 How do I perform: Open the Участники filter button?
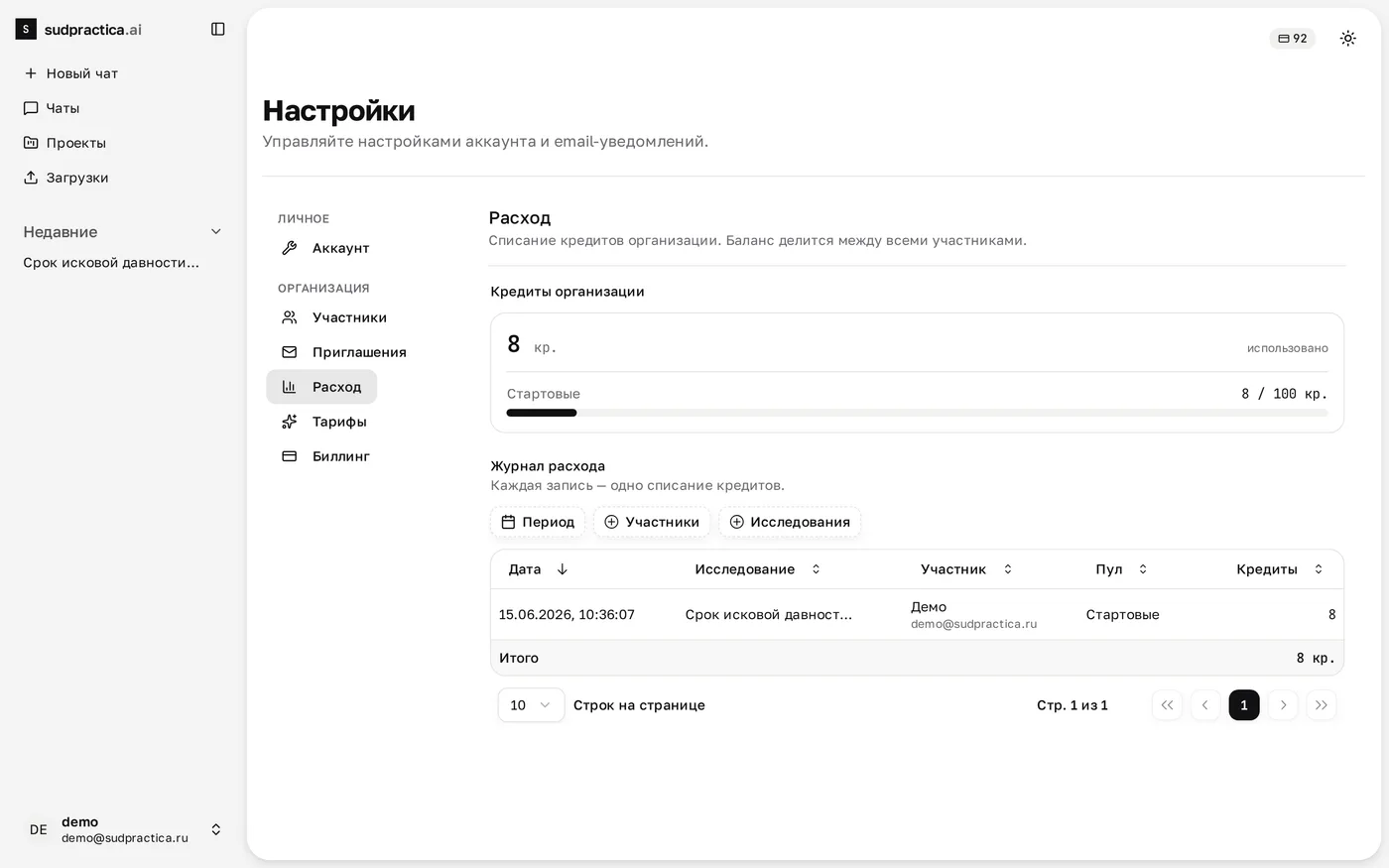tap(652, 522)
